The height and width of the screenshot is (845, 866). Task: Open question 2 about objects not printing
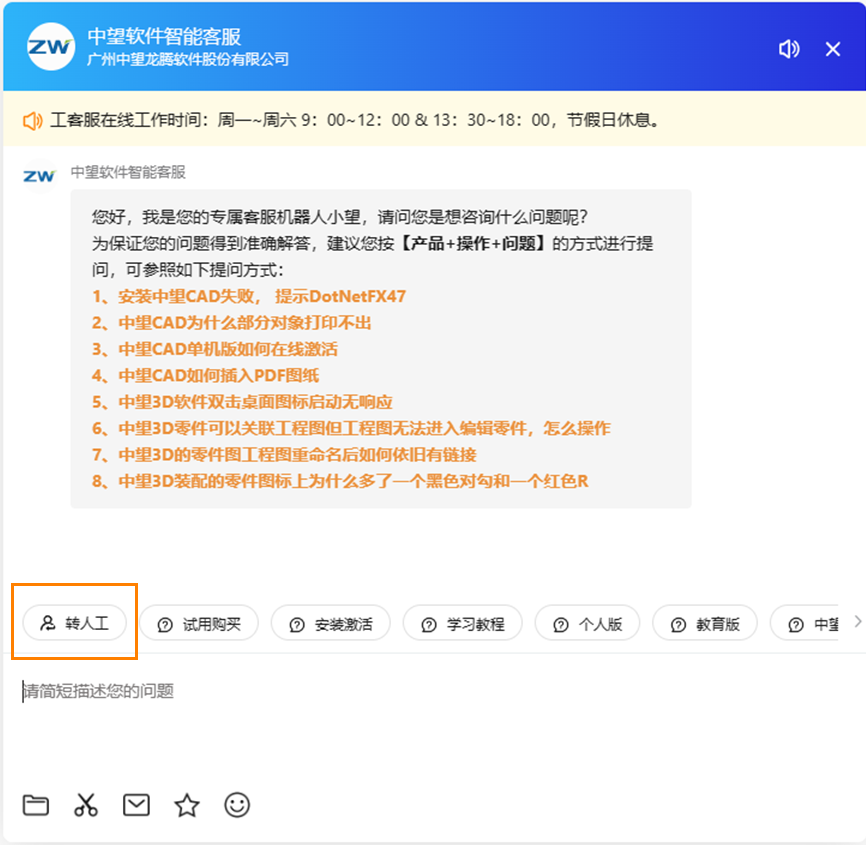231,323
